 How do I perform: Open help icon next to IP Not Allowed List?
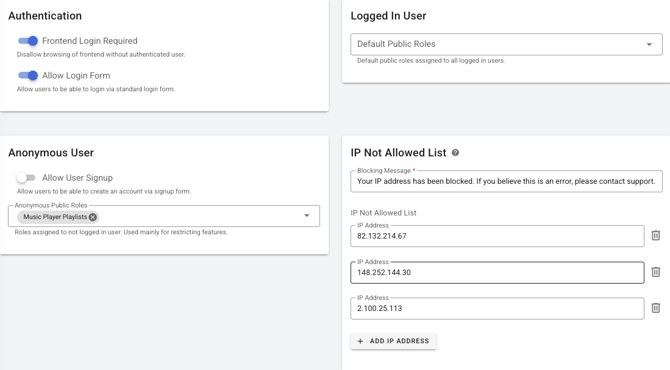click(x=455, y=153)
